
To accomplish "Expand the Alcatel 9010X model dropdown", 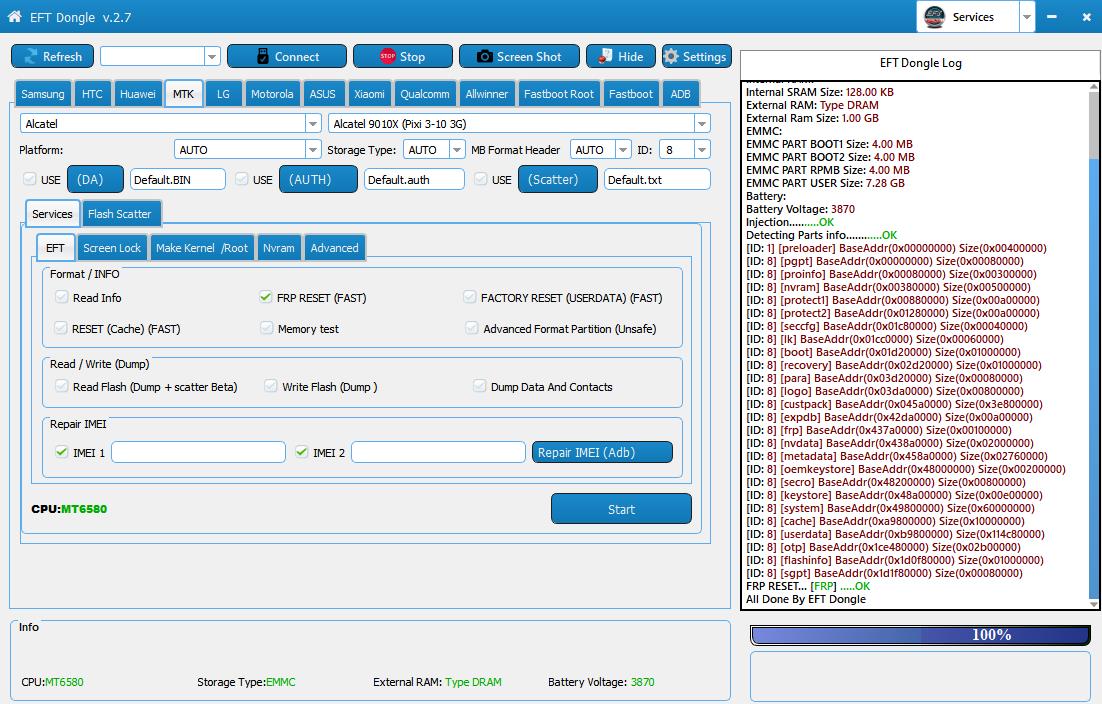I will pos(701,124).
